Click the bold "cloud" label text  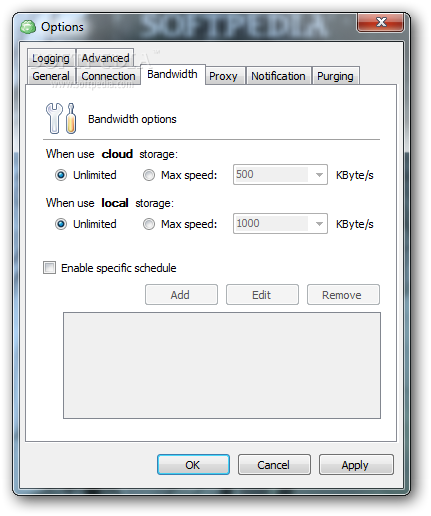coord(117,154)
